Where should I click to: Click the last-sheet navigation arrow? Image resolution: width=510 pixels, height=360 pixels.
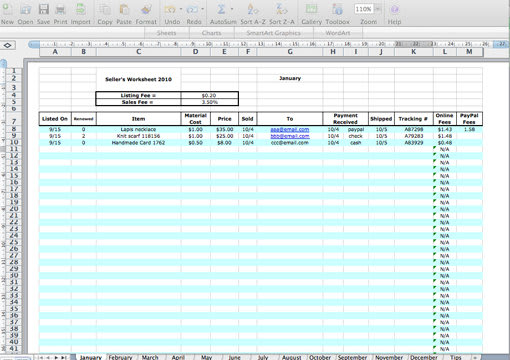click(63, 357)
